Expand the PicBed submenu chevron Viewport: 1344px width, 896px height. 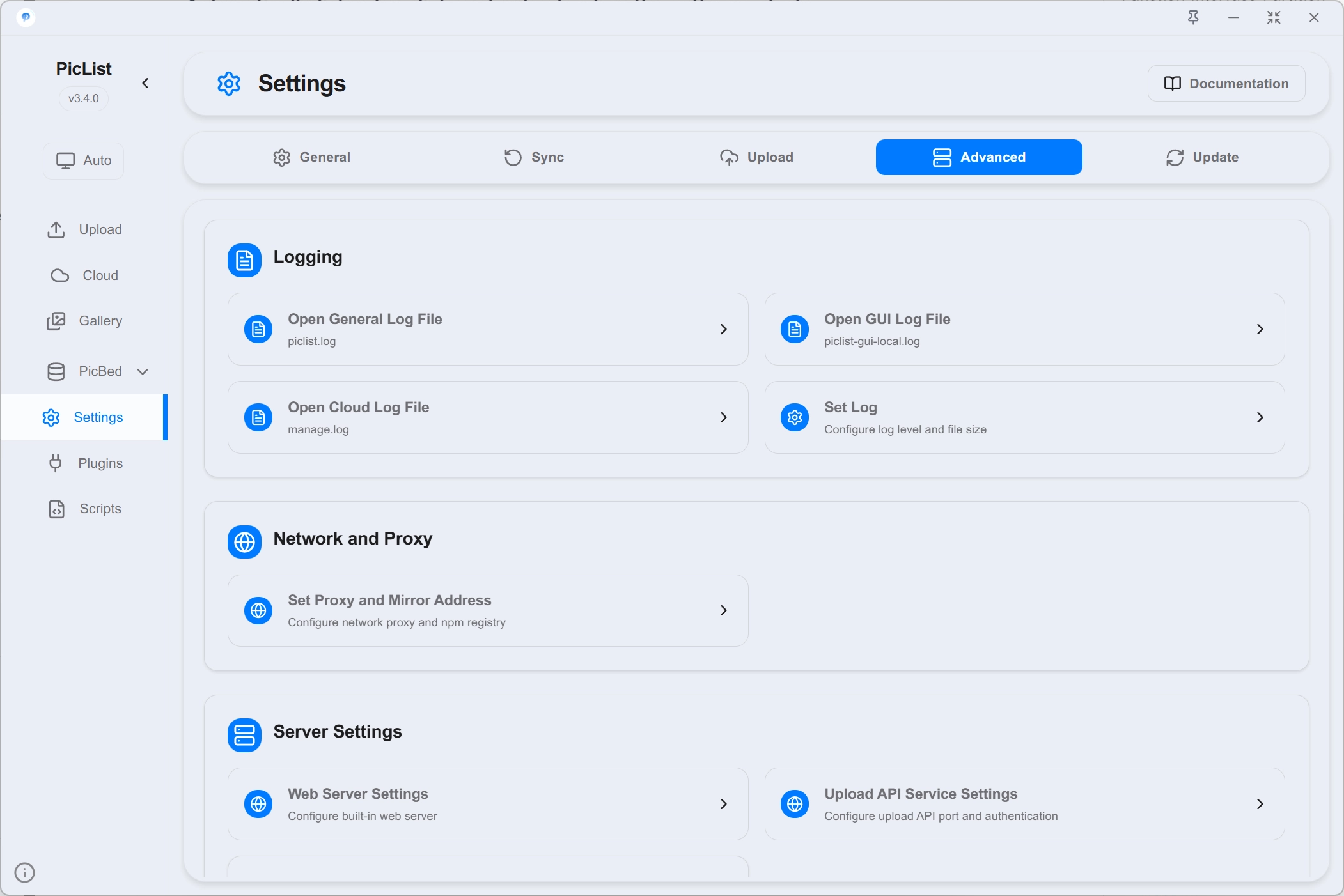tap(143, 371)
